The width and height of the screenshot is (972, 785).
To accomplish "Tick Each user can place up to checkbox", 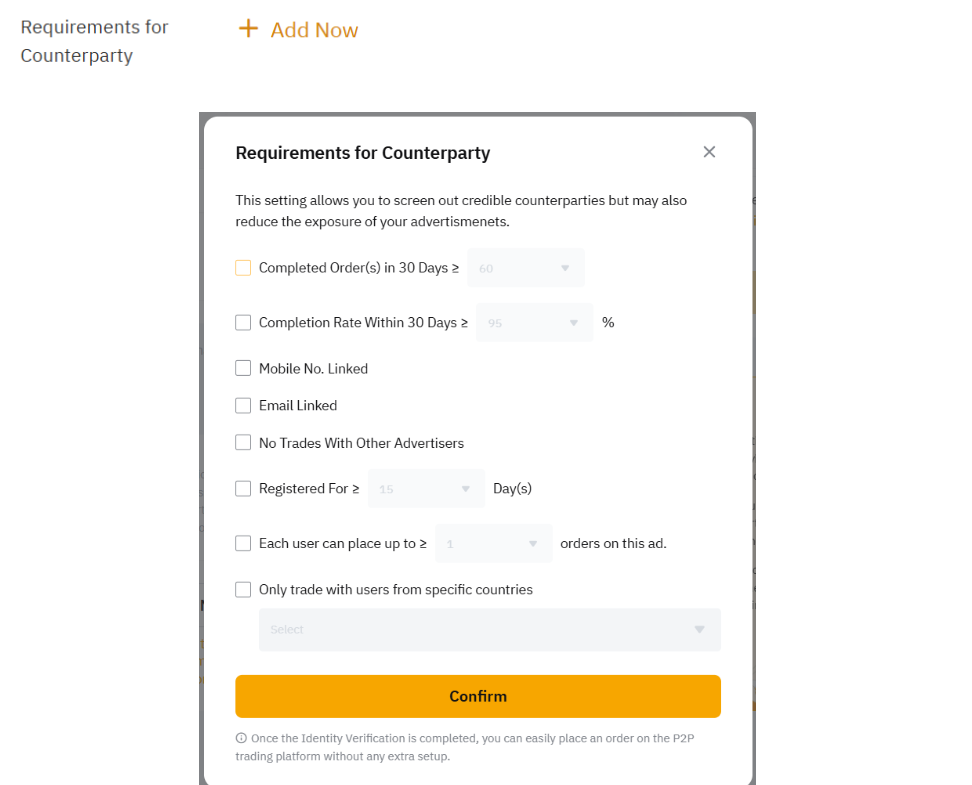I will point(243,543).
